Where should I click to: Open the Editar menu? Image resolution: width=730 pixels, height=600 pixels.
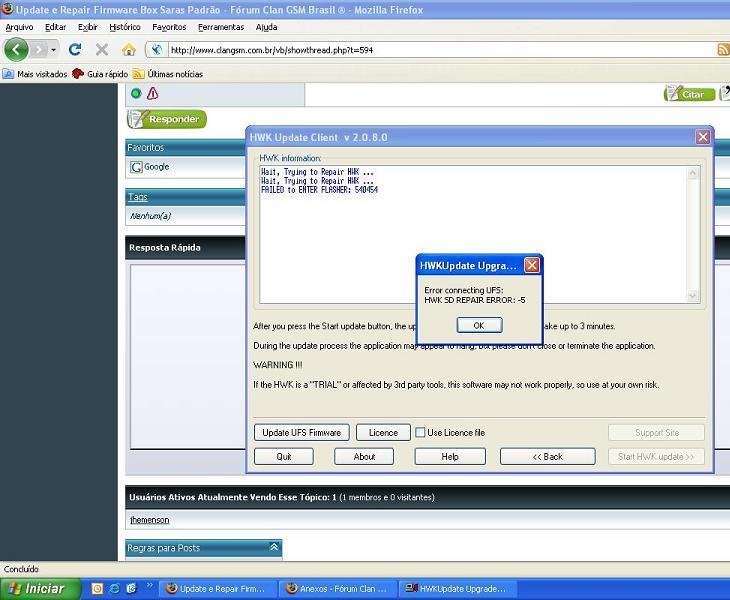tap(55, 27)
